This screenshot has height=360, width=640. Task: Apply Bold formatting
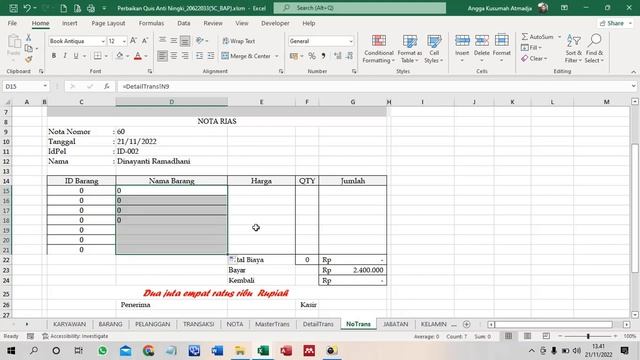click(53, 56)
